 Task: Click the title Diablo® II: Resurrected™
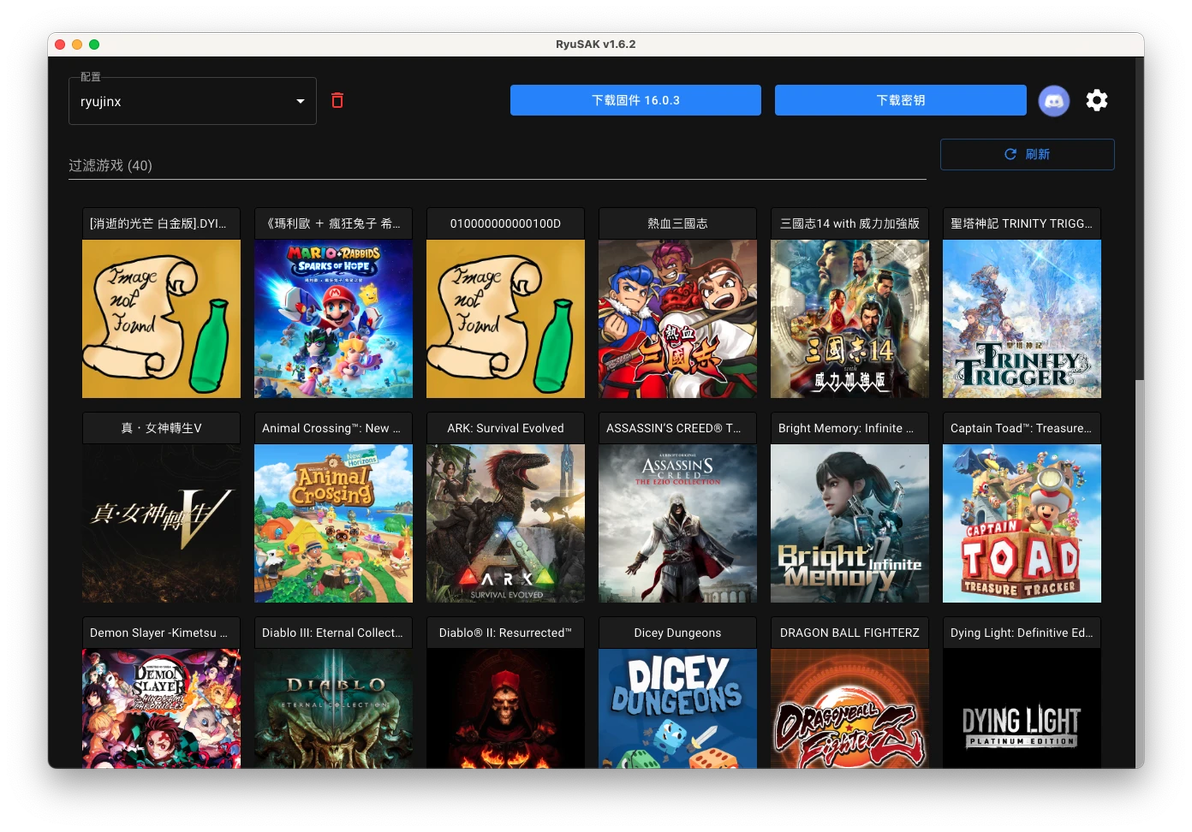[506, 633]
